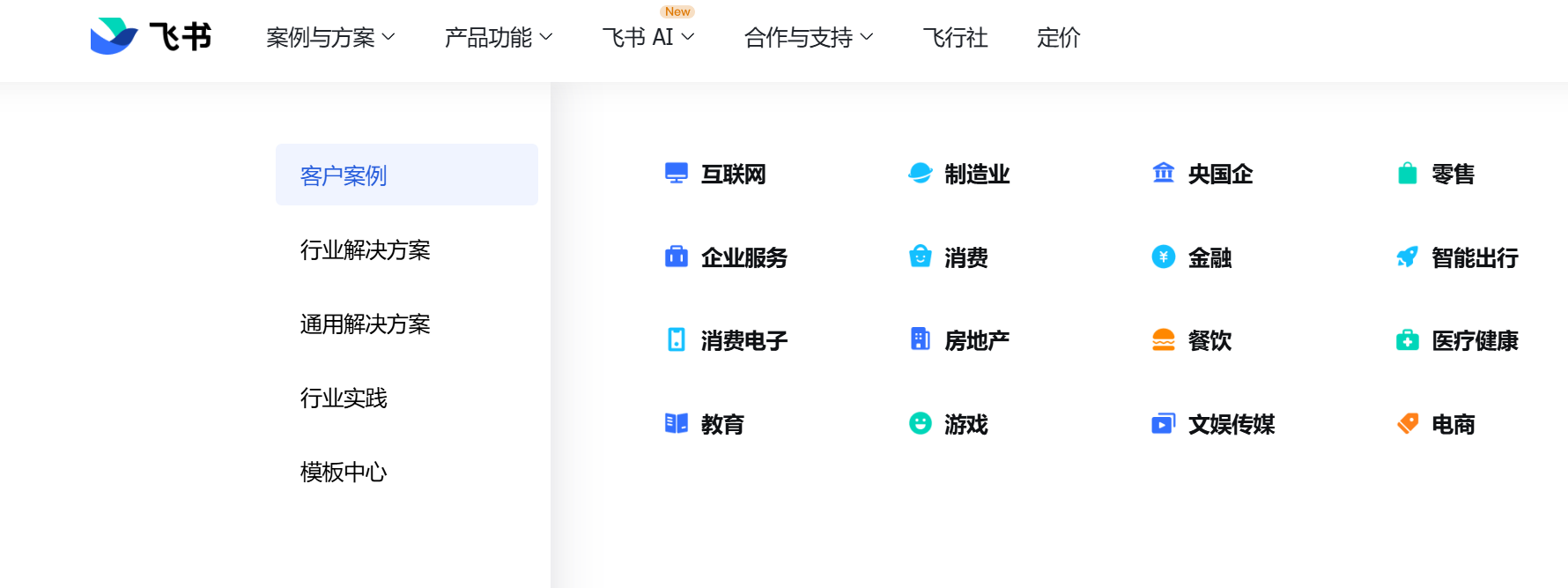Screen dimensions: 1568x588
Task: Click the New badge above 飞书 AI
Action: pyautogui.click(x=677, y=11)
